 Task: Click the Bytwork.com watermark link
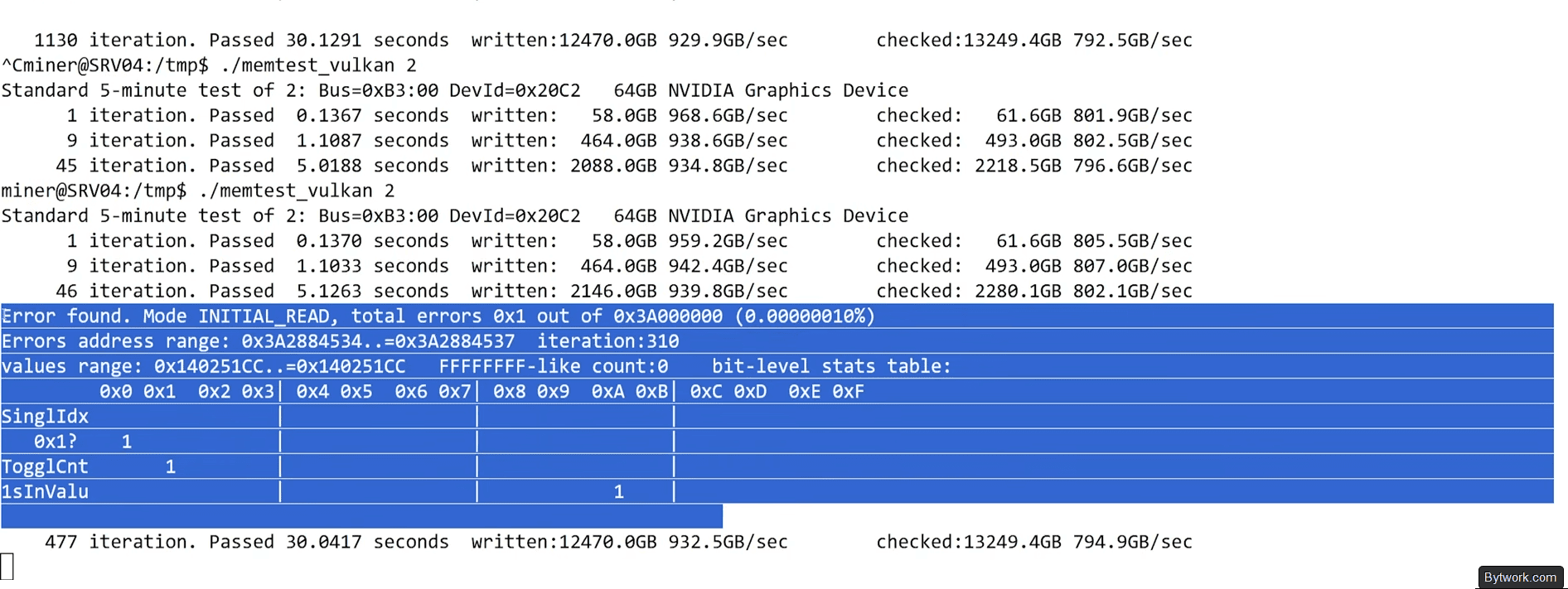pyautogui.click(x=1520, y=577)
